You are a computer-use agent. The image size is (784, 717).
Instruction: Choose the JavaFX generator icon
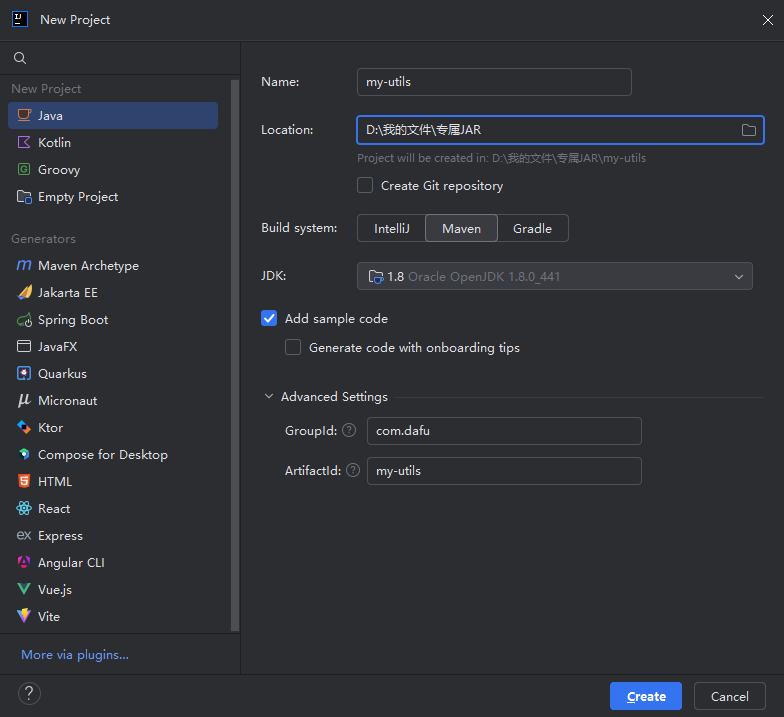24,346
